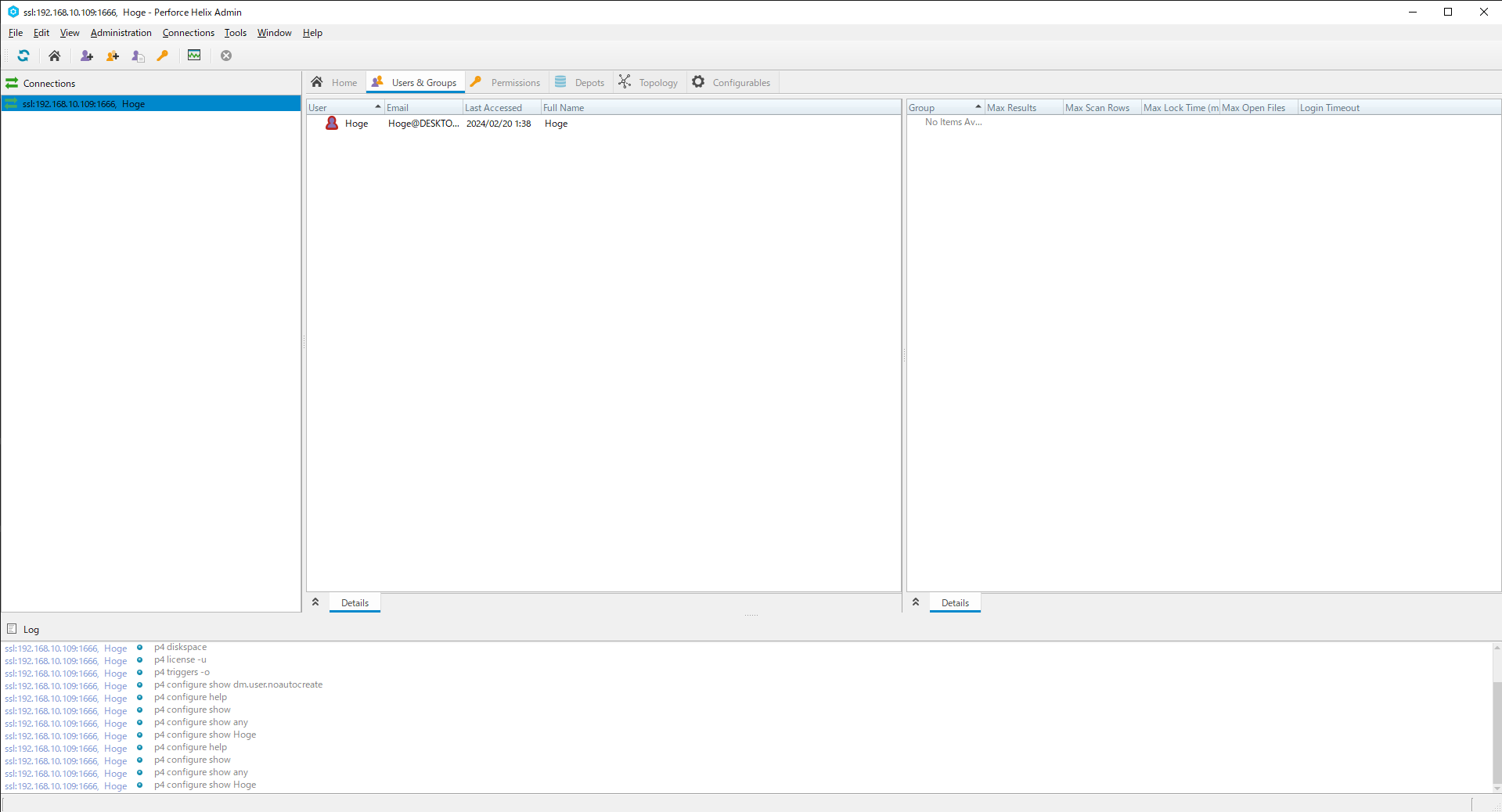Open the Administration menu
Screen dimensions: 1502x812
pyautogui.click(x=121, y=33)
